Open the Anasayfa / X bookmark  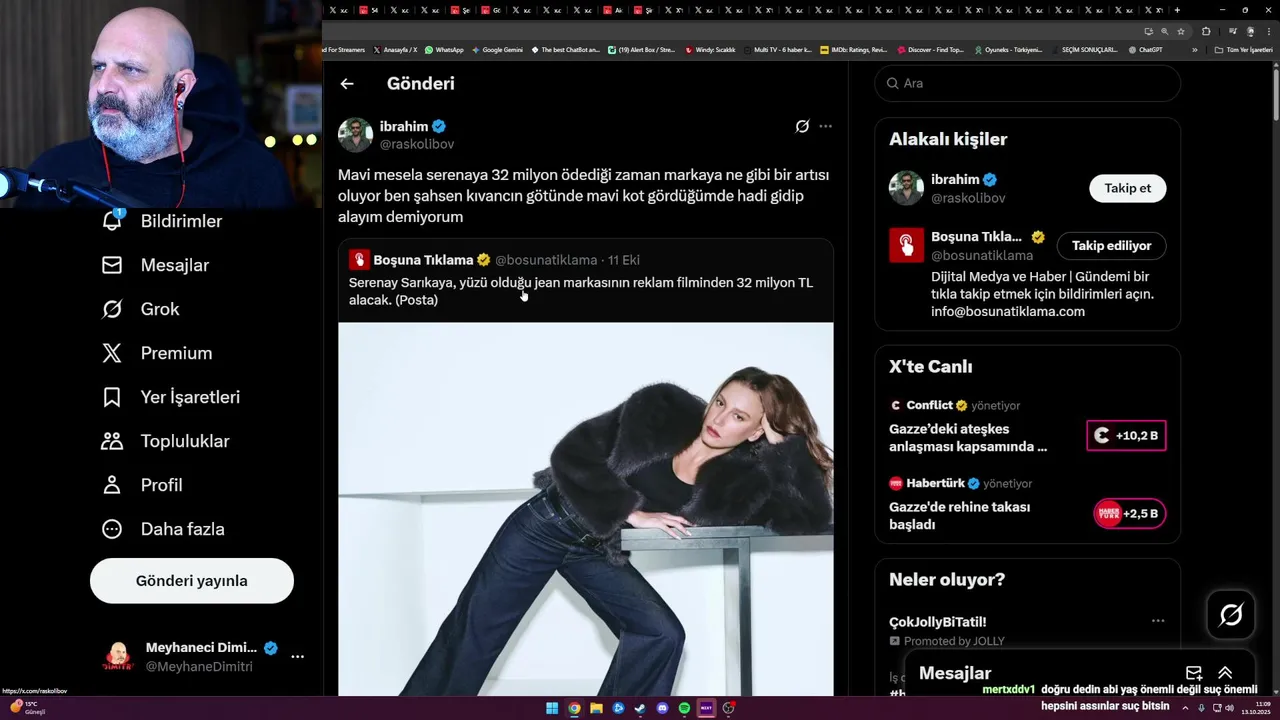[x=395, y=49]
